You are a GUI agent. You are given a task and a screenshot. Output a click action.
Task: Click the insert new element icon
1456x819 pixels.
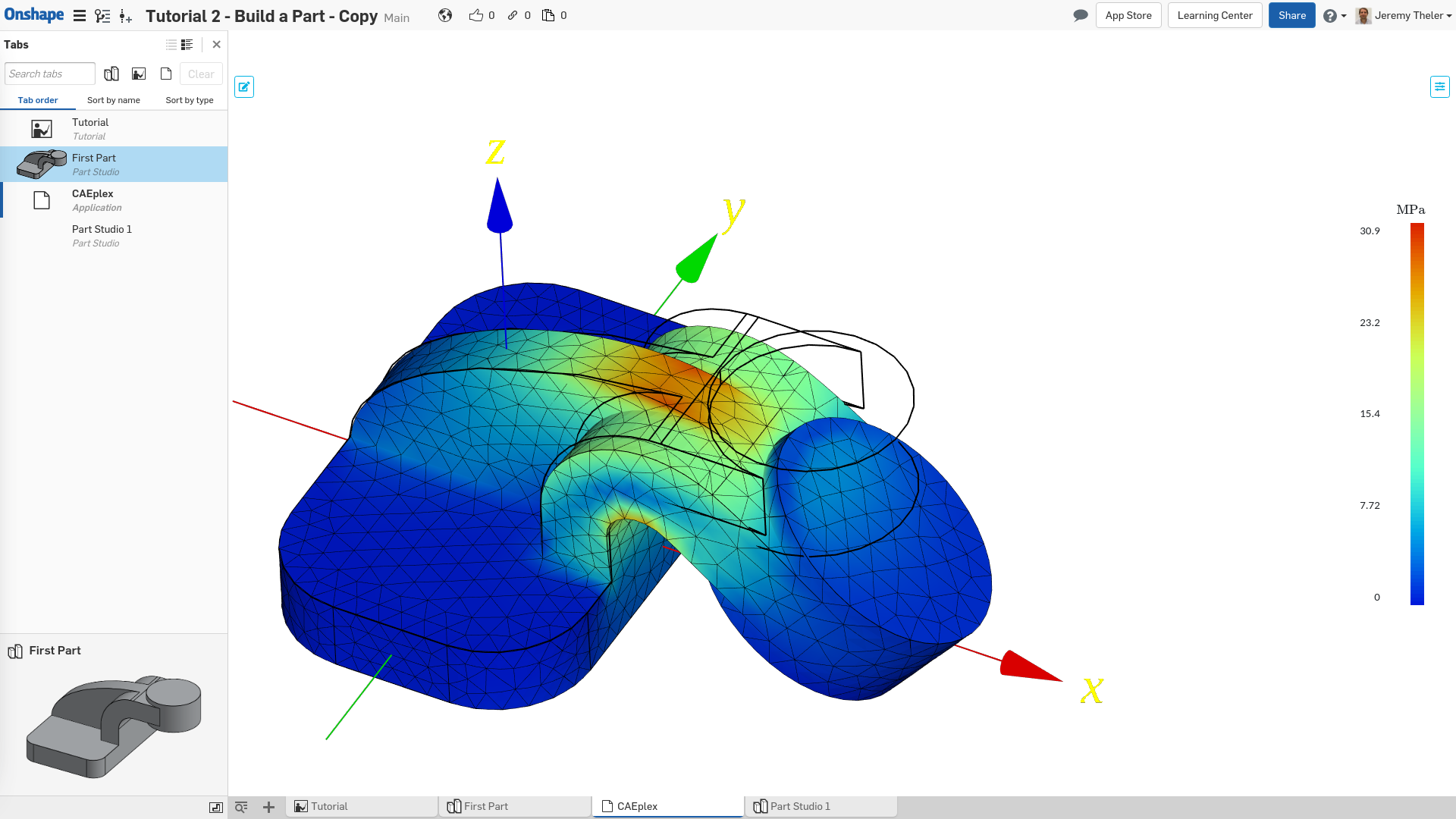(x=126, y=16)
